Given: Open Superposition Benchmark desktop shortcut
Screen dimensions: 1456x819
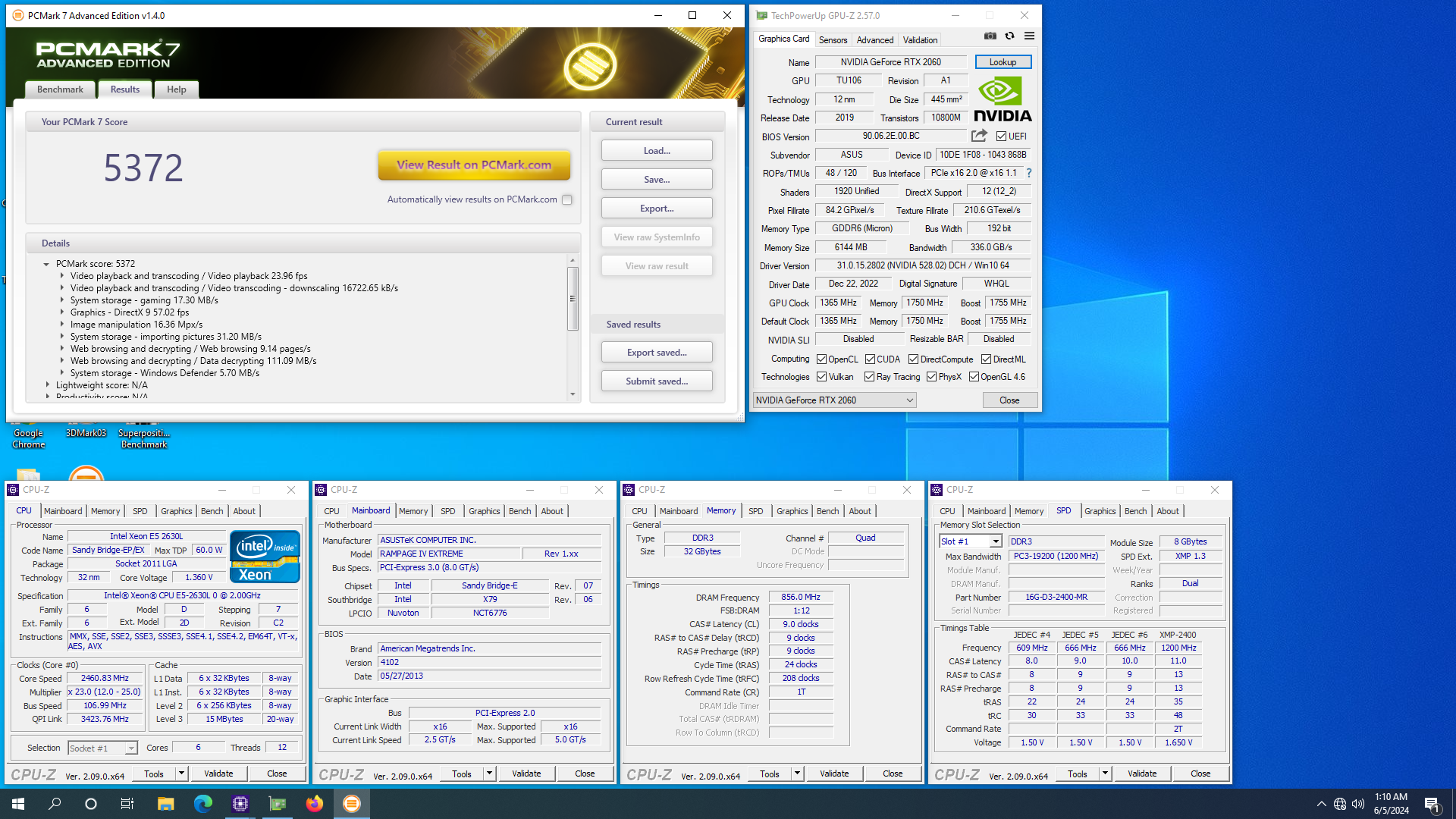Looking at the screenshot, I should (x=144, y=438).
